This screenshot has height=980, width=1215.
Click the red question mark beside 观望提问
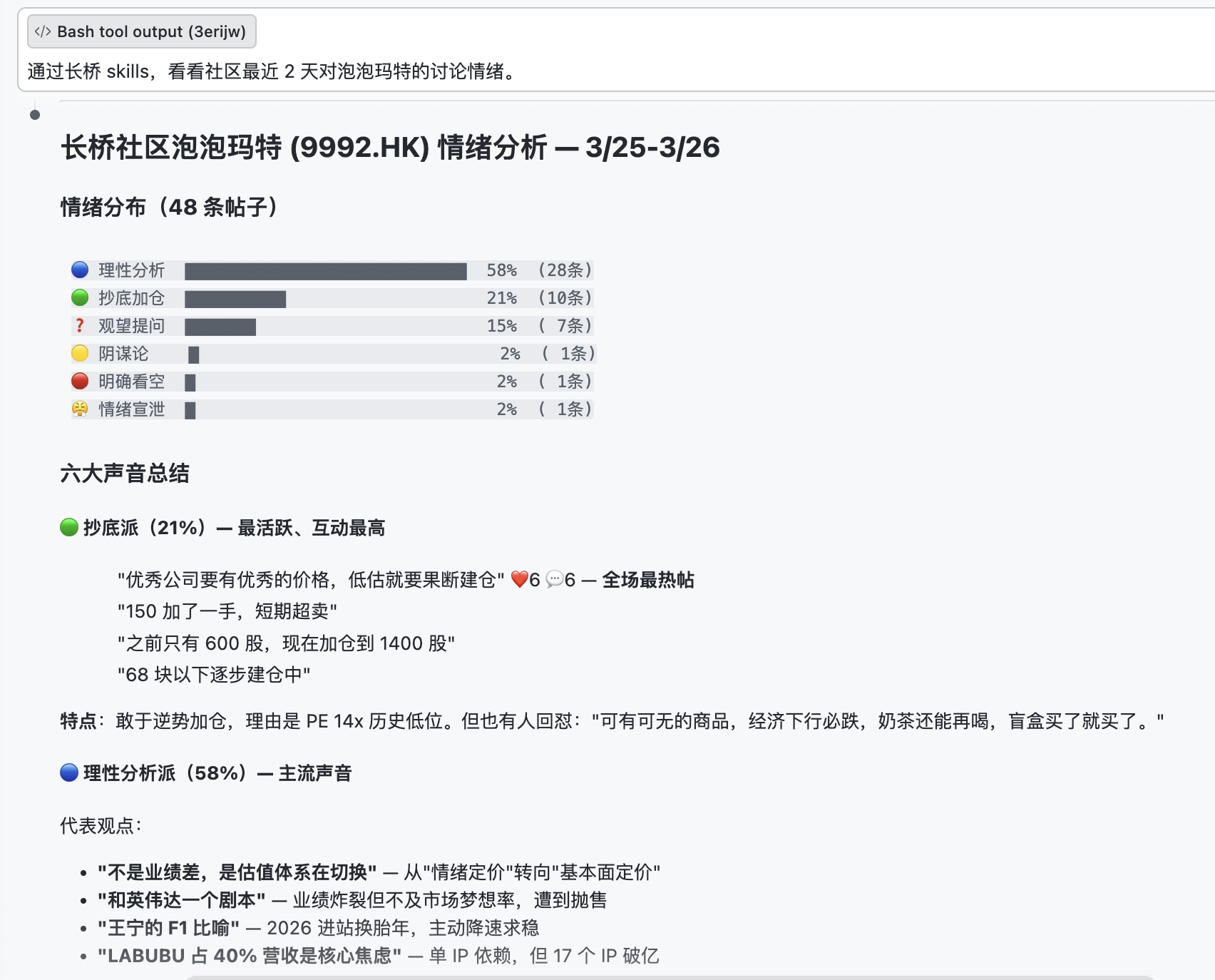[x=80, y=325]
